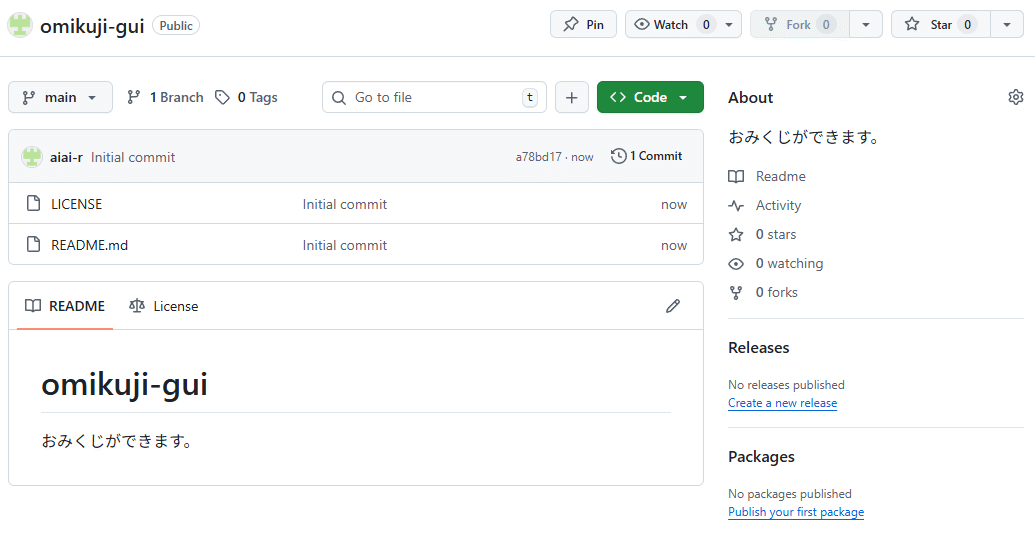1035x538 pixels.
Task: Click the Releases heading
Action: [758, 347]
